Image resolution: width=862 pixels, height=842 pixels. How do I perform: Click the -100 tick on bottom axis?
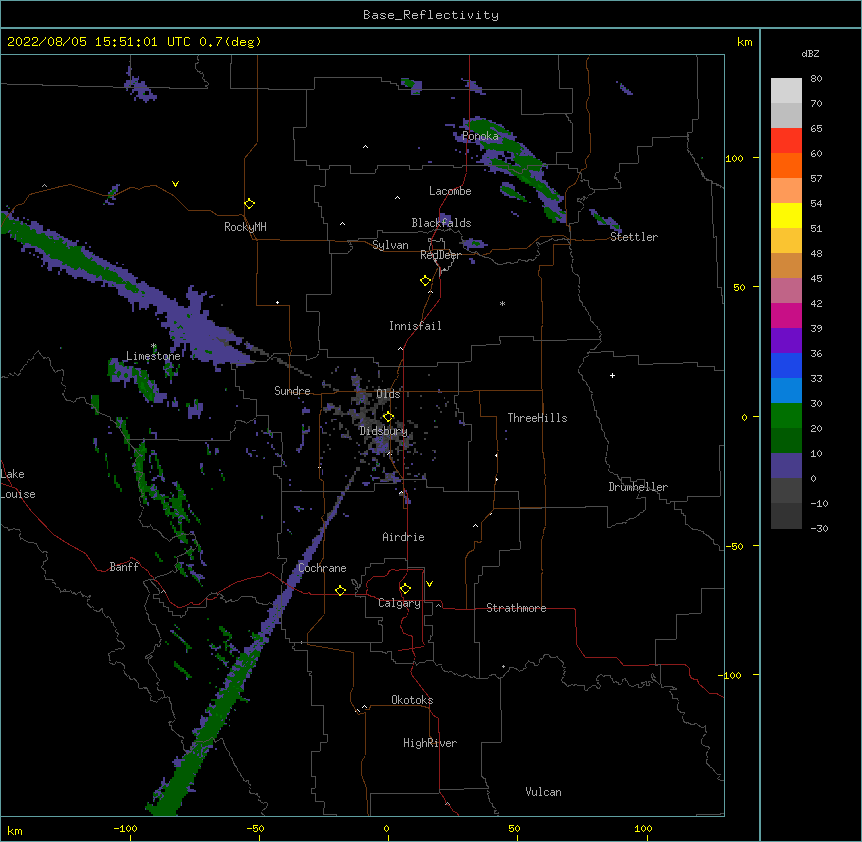point(125,828)
